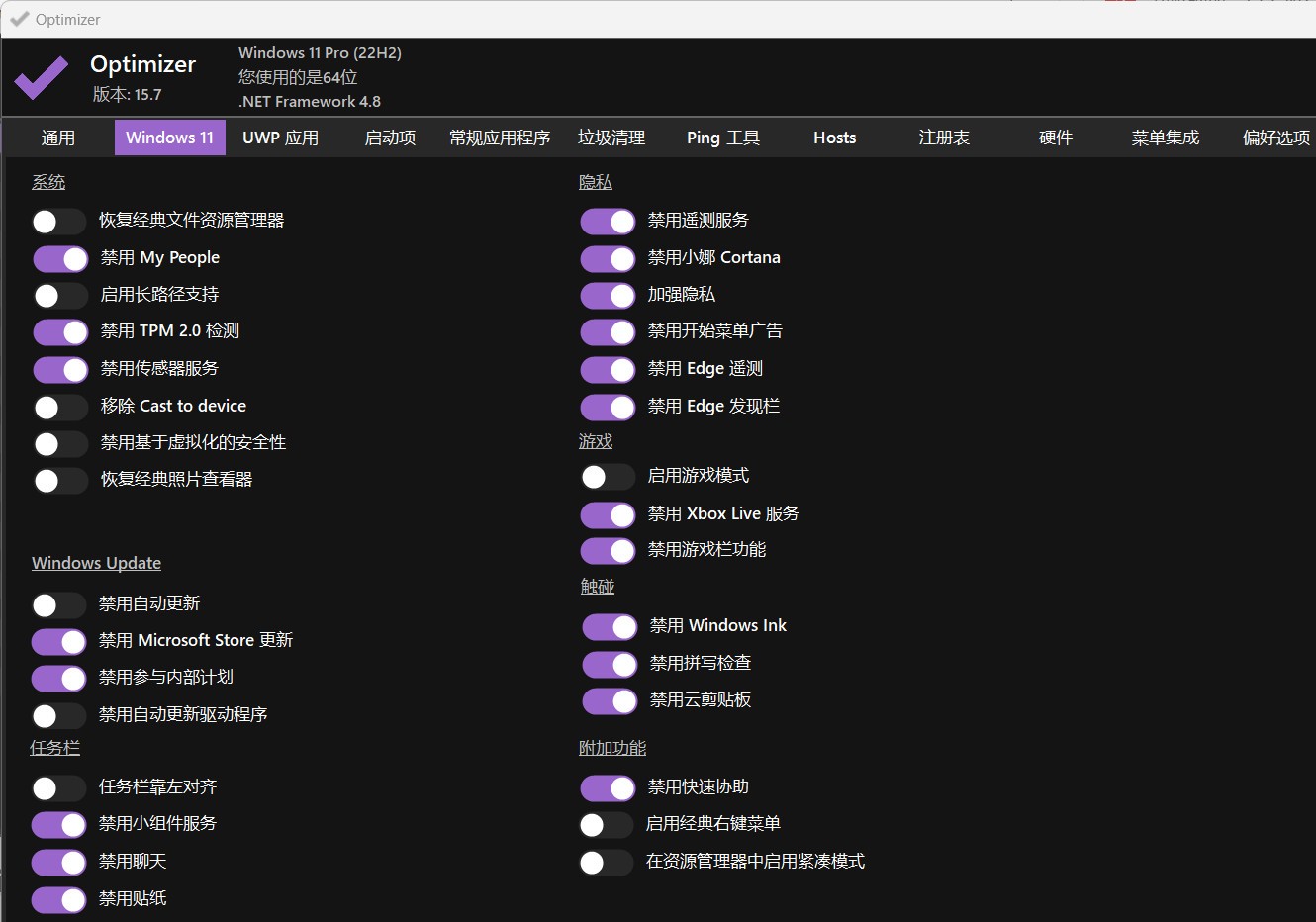Switch off 禁用聊天 toggle
The height and width of the screenshot is (922, 1316).
click(58, 863)
